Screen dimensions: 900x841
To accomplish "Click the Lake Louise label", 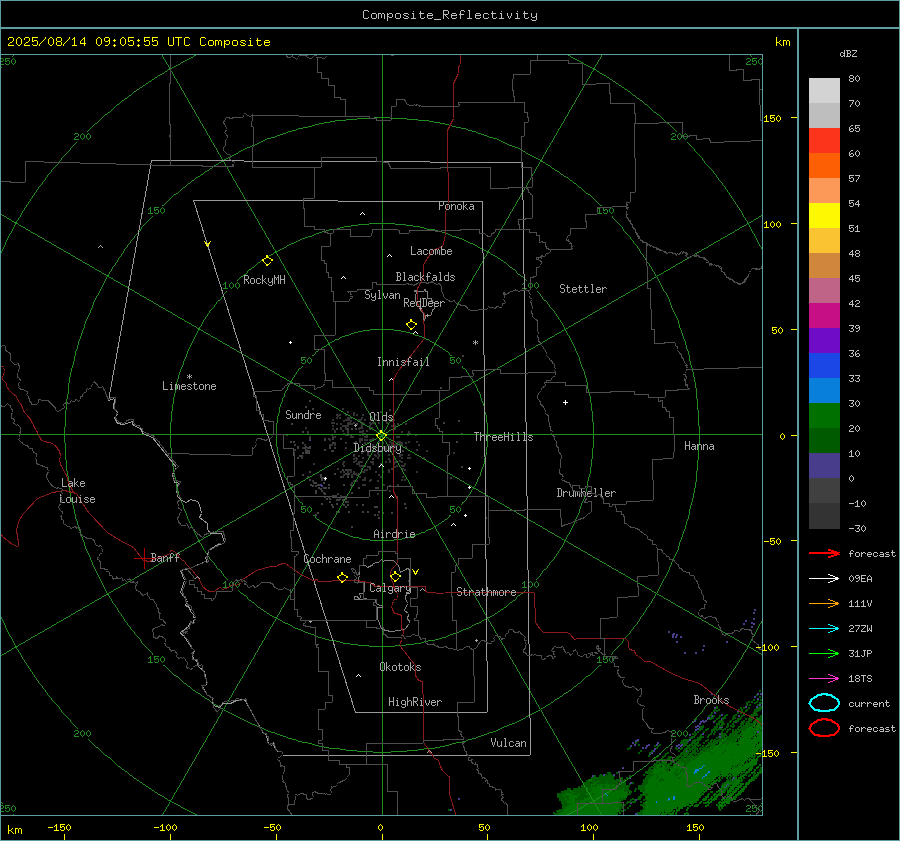I will click(x=77, y=491).
